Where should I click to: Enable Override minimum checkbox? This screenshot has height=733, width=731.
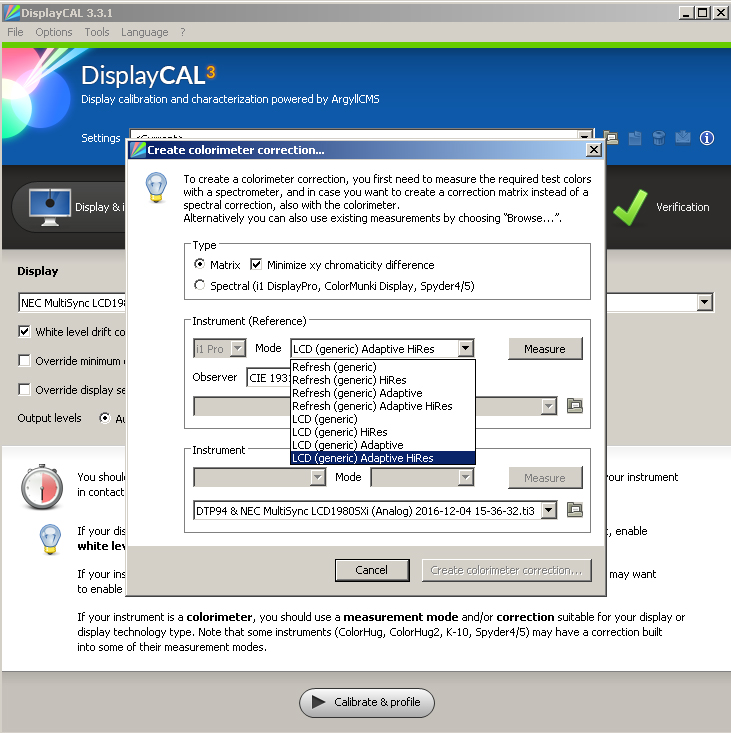(24, 360)
